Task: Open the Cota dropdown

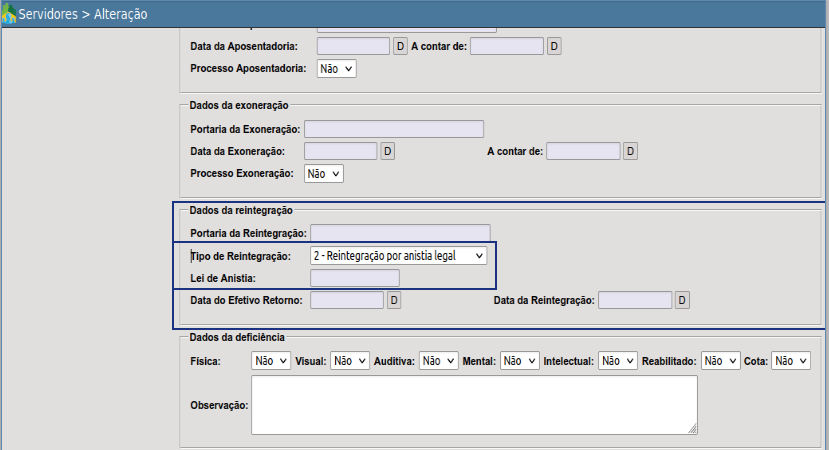Action: pos(791,361)
